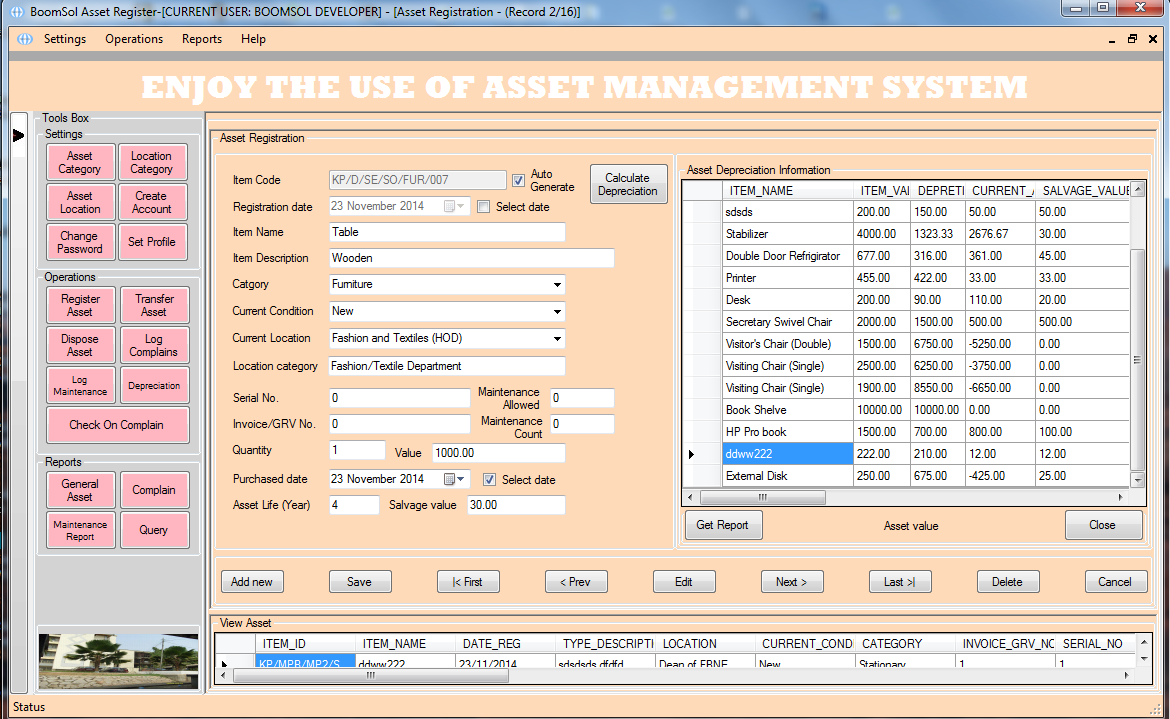Click inside the Item Name input field
The height and width of the screenshot is (719, 1170).
point(445,232)
